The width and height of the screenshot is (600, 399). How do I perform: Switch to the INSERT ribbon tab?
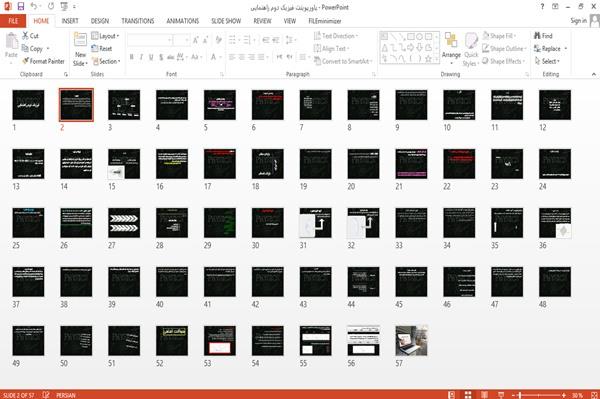[70, 21]
